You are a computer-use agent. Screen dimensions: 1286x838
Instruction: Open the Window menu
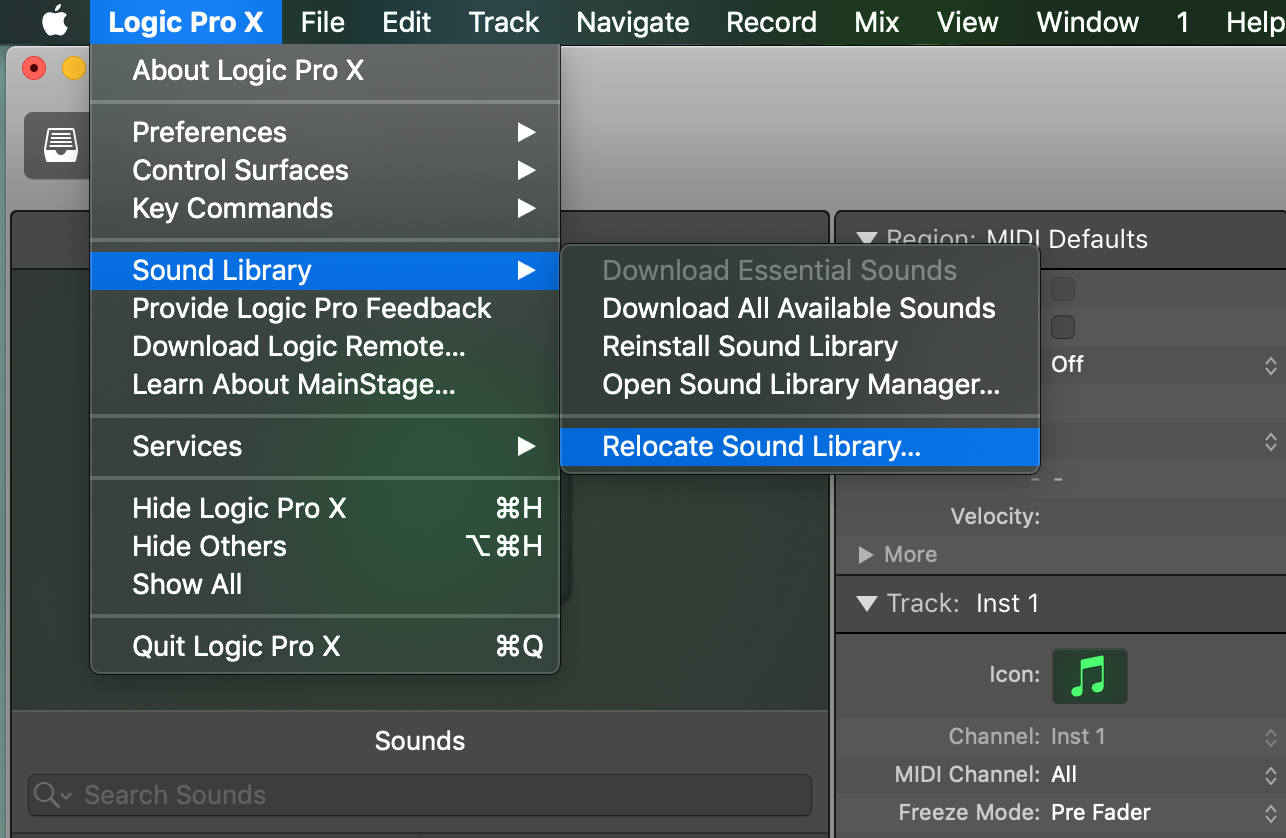[x=1088, y=22]
